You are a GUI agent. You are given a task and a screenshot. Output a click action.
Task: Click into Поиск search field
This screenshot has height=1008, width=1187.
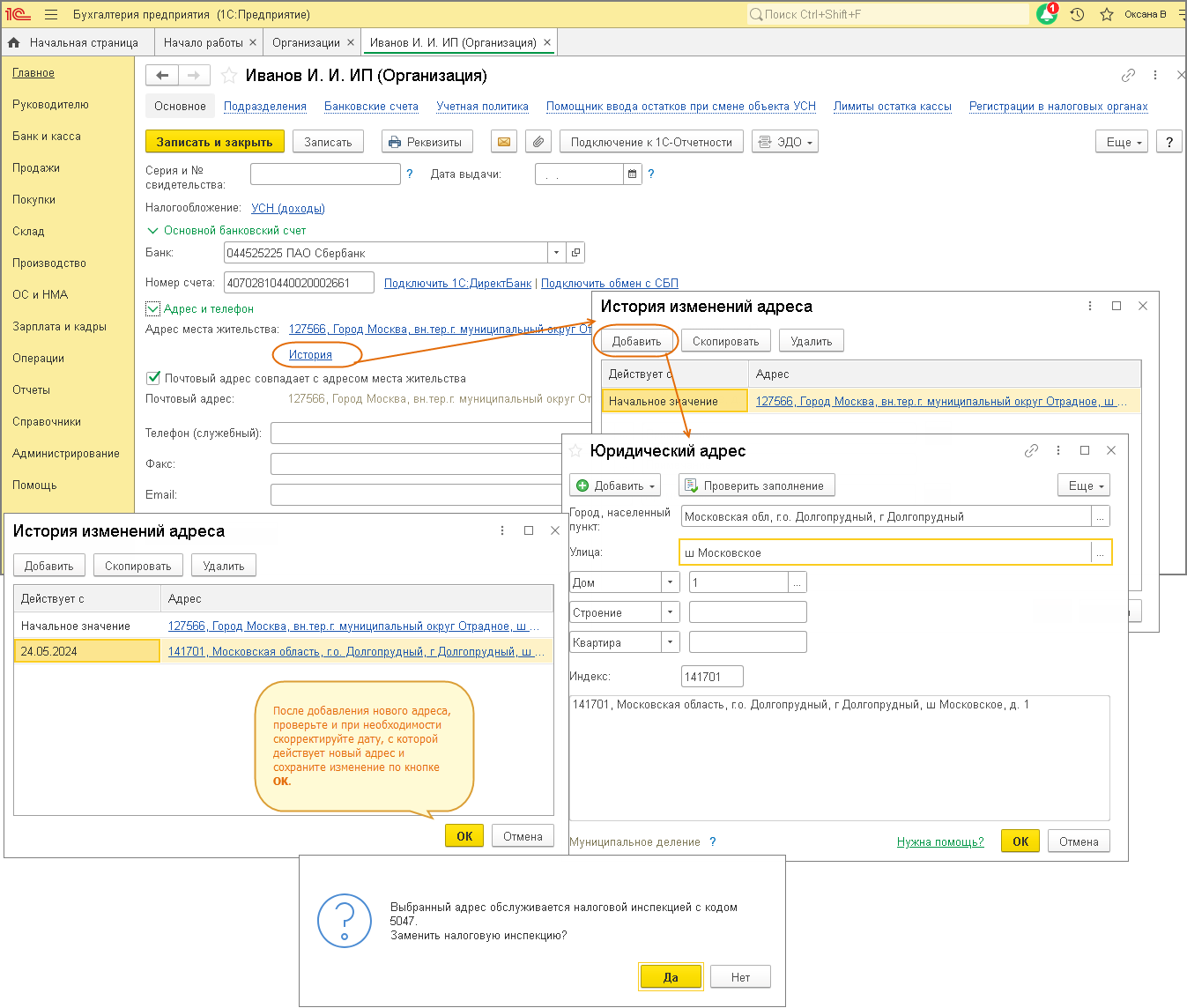(x=887, y=14)
